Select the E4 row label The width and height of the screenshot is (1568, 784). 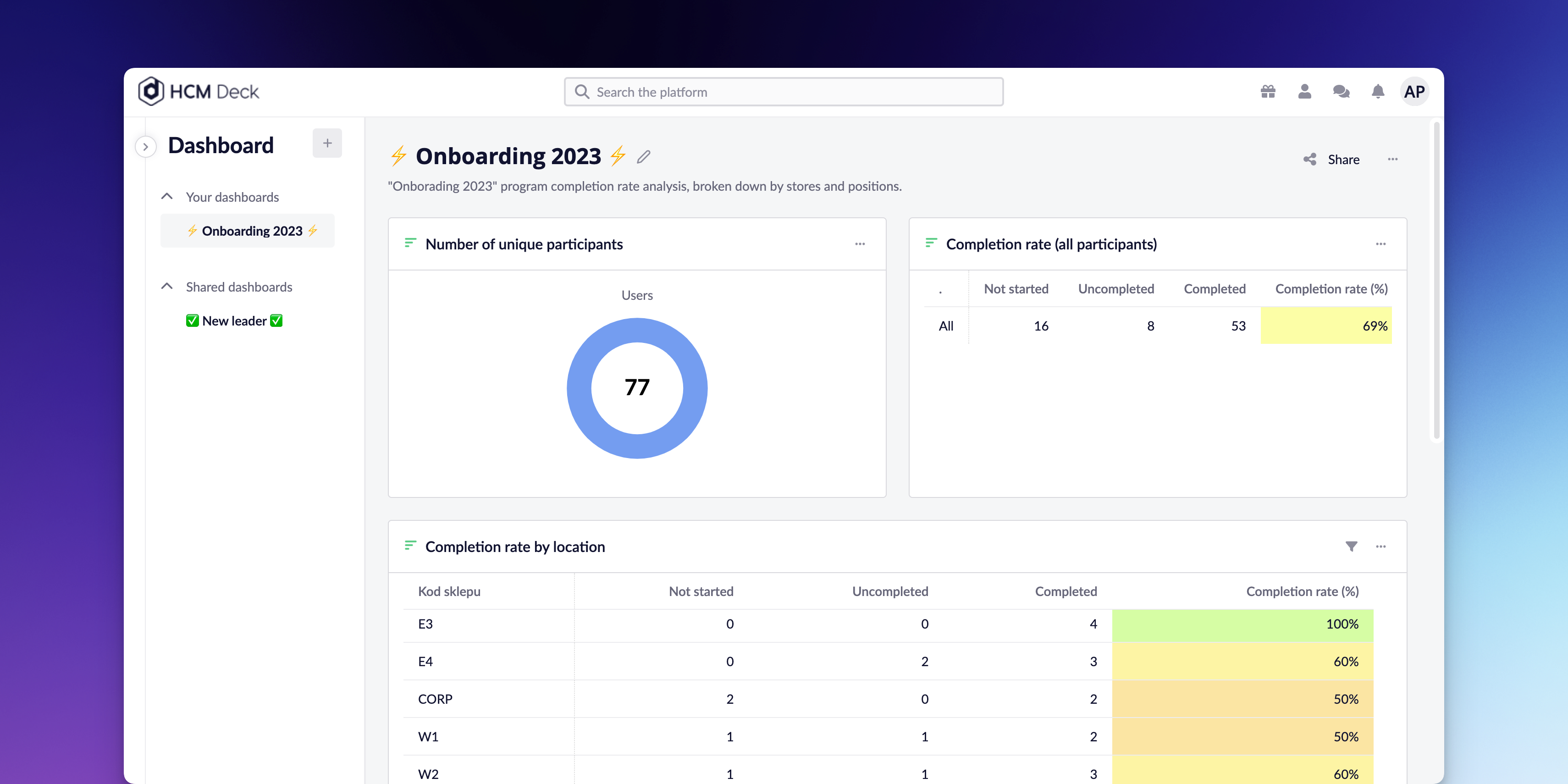coord(425,662)
